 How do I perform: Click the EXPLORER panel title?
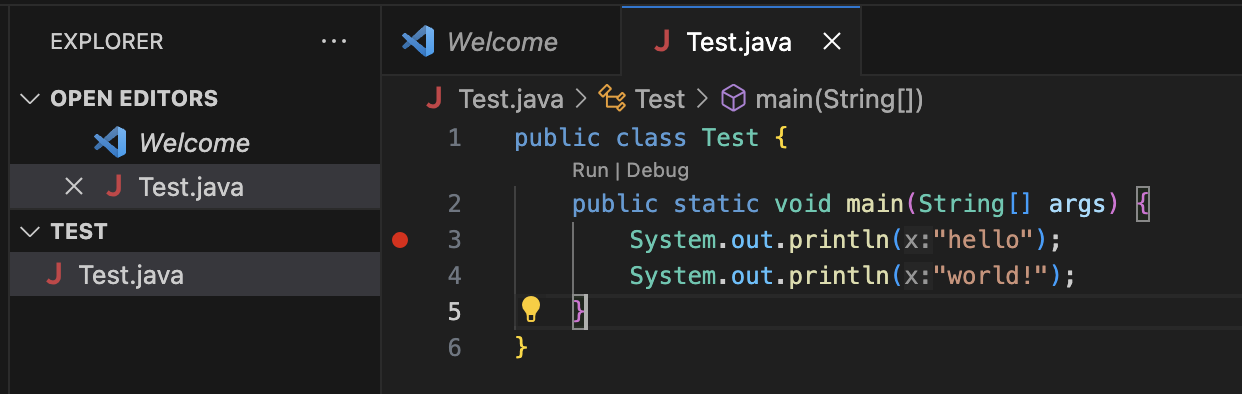[106, 42]
